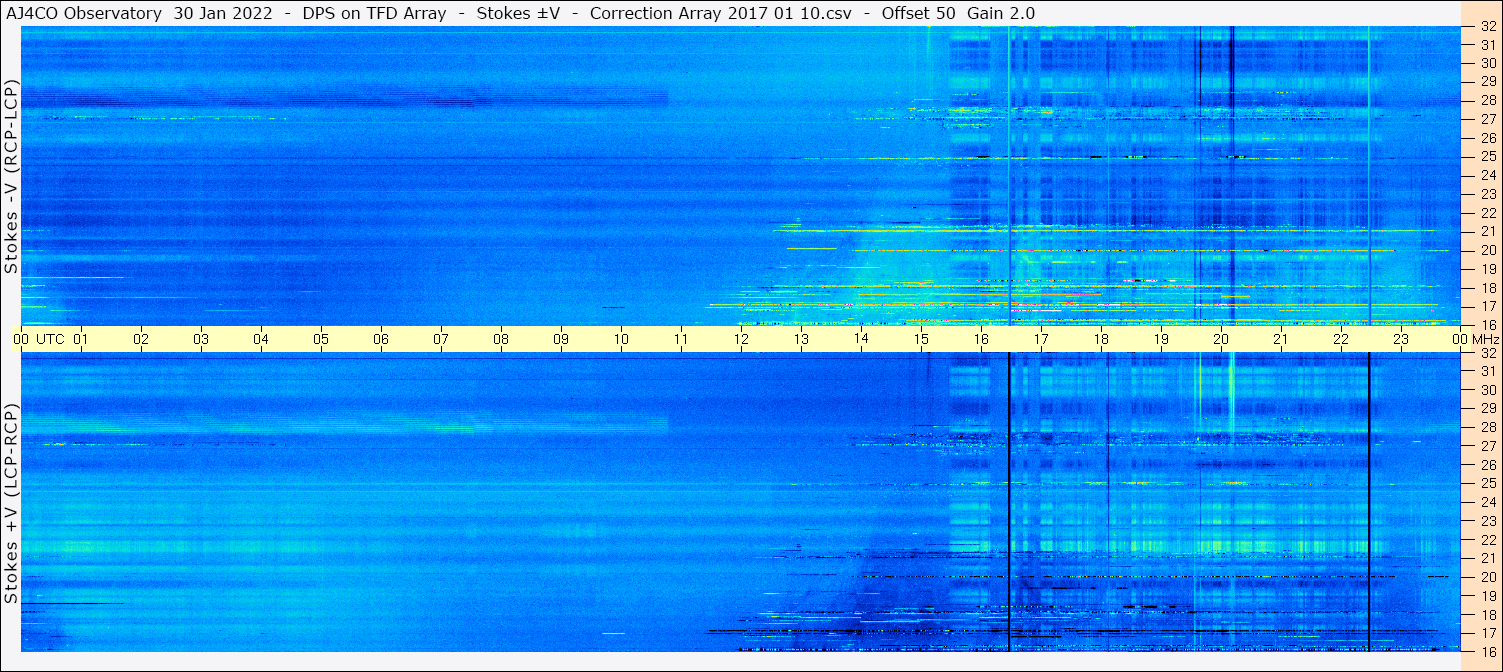1503x672 pixels.
Task: Click the 32 MHz label of Stokes -V panel
Action: click(x=1487, y=27)
